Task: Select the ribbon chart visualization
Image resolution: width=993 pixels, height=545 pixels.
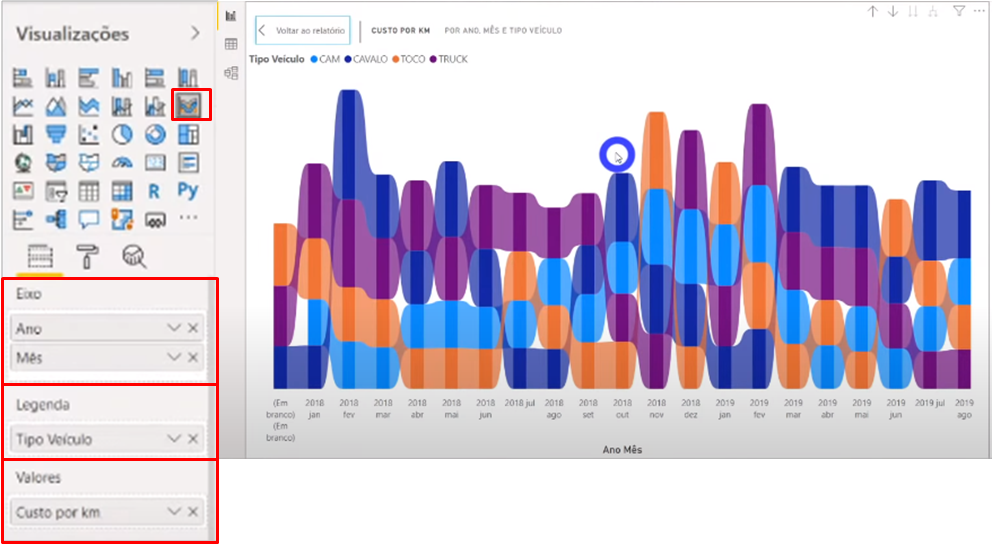Action: click(x=187, y=105)
